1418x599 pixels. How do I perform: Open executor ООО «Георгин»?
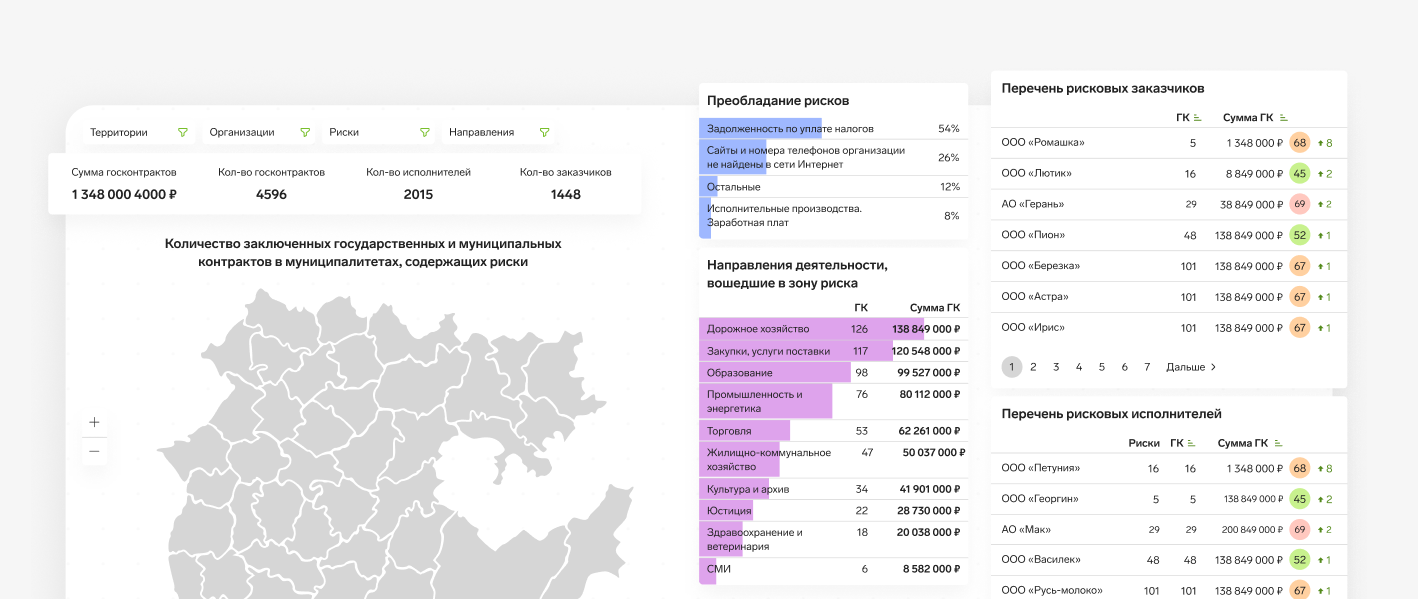click(1040, 499)
